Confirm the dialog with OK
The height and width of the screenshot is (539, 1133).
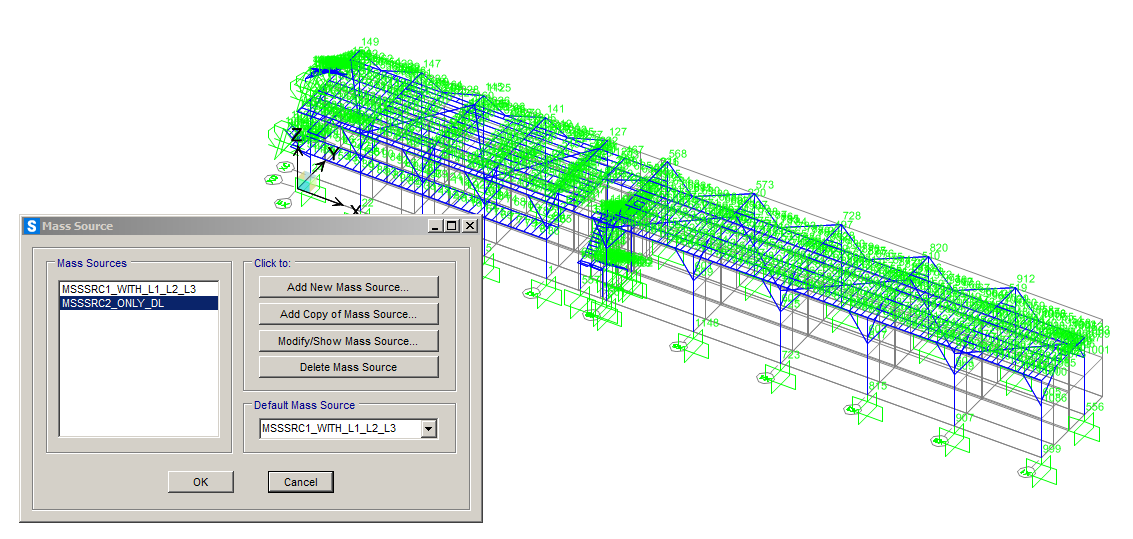coord(200,482)
